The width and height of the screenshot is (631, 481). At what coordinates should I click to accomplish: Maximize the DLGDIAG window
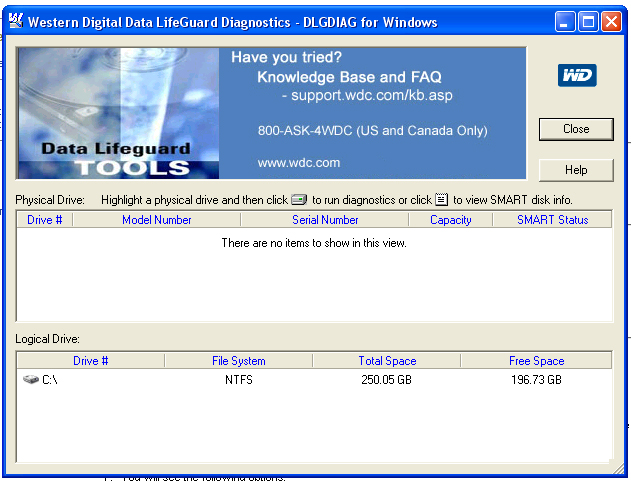tap(588, 21)
